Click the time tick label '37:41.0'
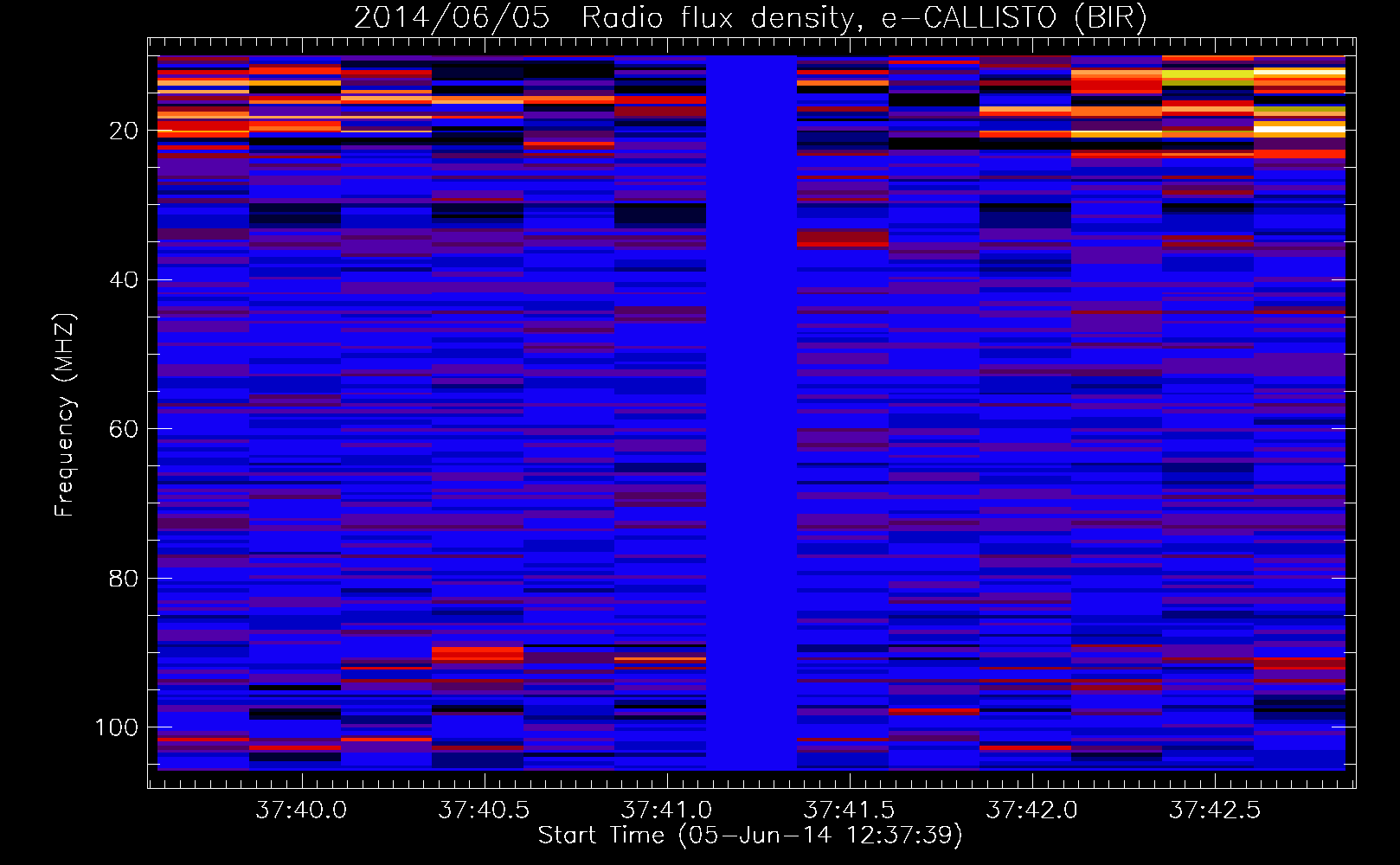 666,810
